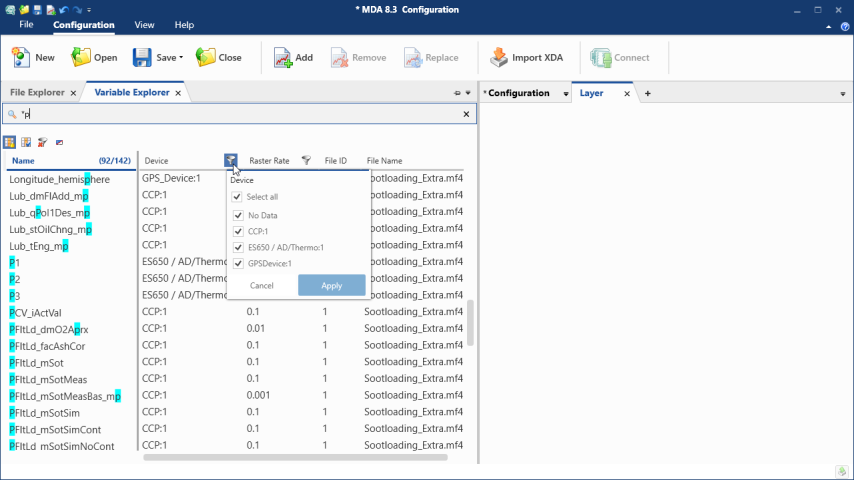Viewport: 854px width, 480px height.
Task: Click the Add measure file icon
Action: click(x=283, y=57)
